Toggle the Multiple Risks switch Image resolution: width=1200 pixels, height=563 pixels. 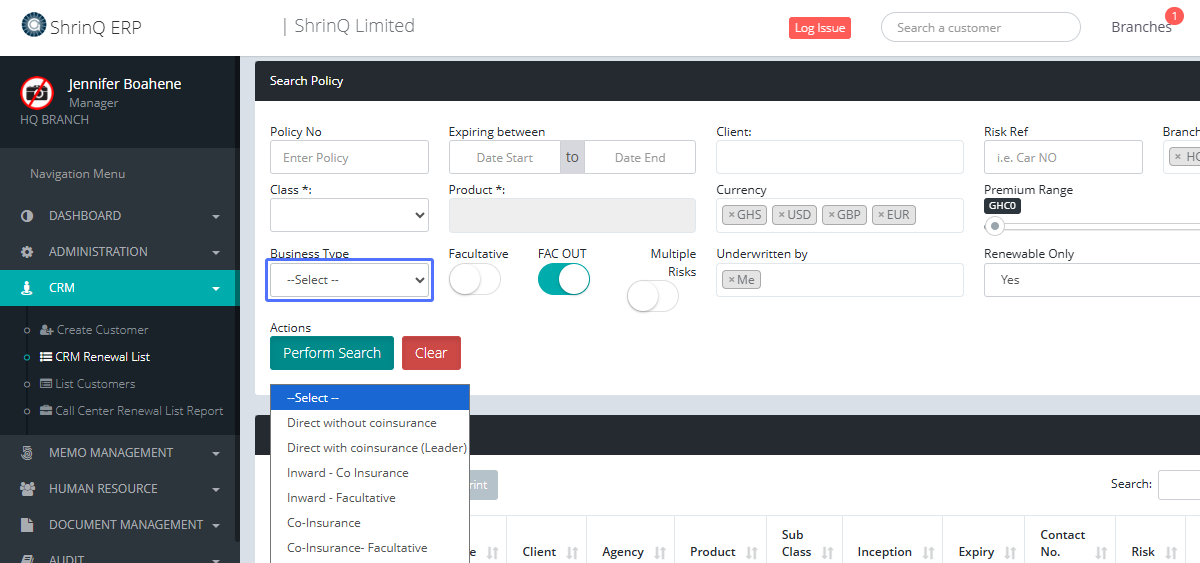[652, 296]
